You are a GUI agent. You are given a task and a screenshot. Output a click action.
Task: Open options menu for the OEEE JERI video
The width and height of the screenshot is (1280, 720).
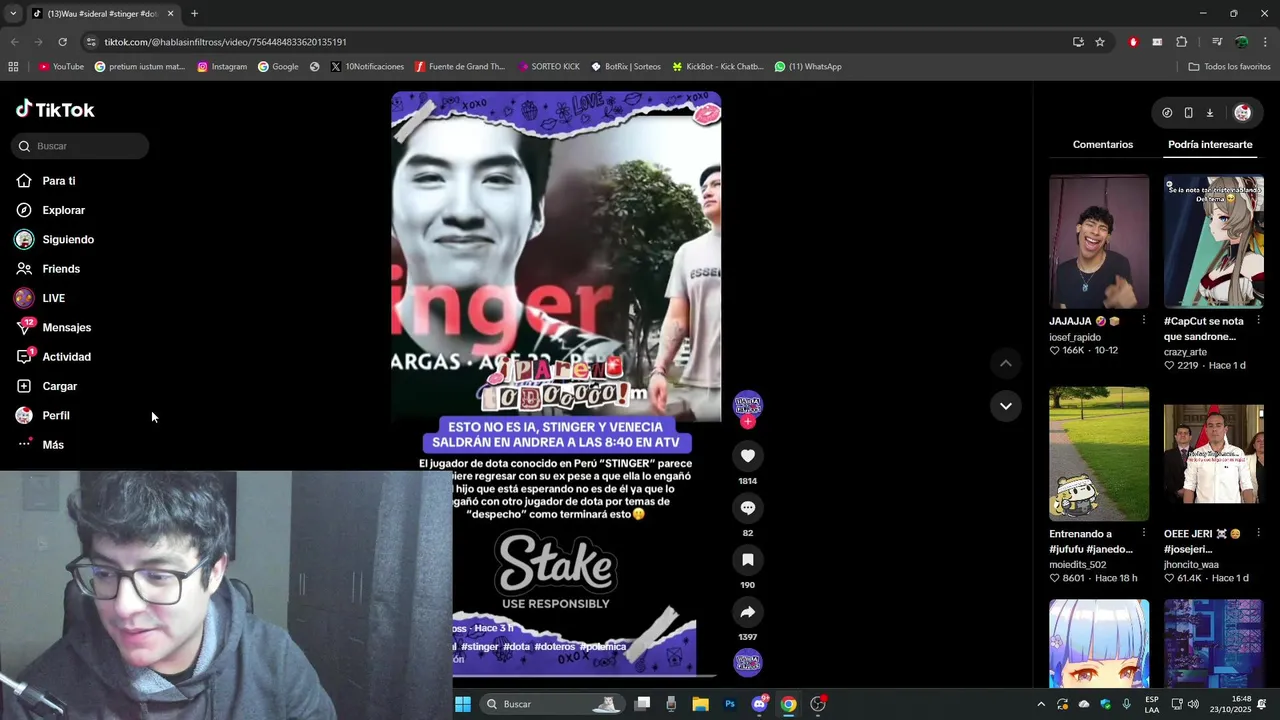coord(1258,534)
